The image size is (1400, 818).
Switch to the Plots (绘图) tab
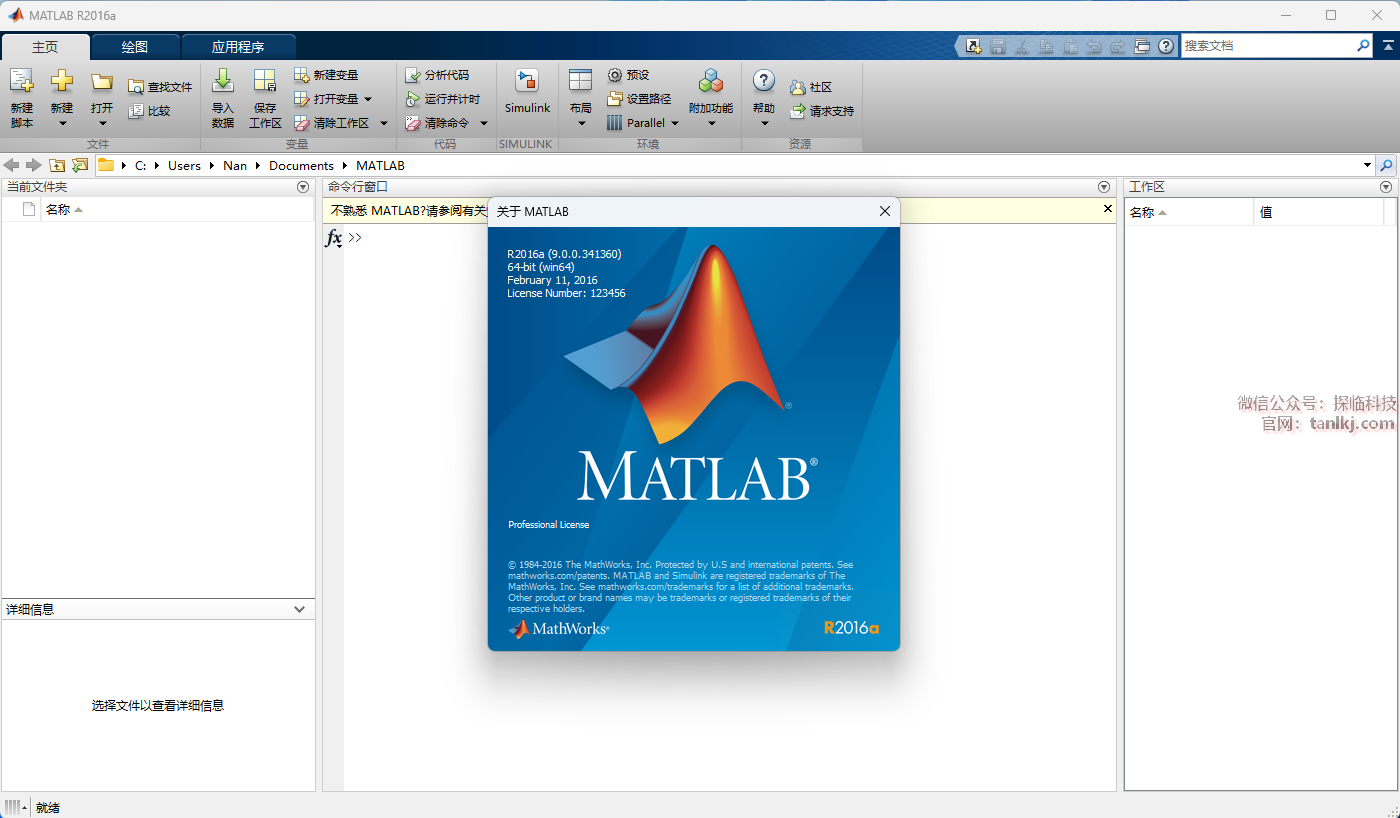point(135,47)
